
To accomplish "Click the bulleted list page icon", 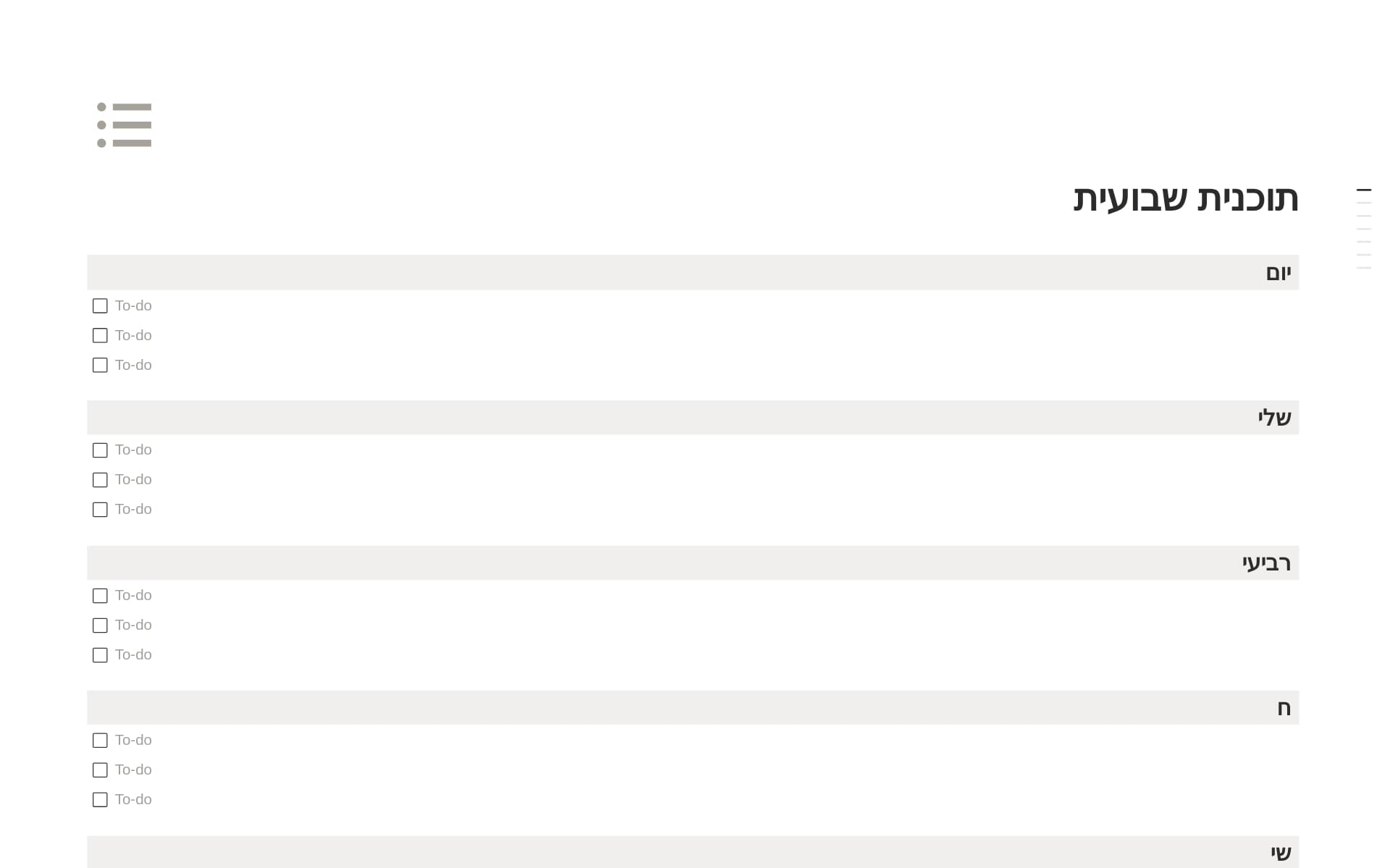I will pyautogui.click(x=125, y=125).
